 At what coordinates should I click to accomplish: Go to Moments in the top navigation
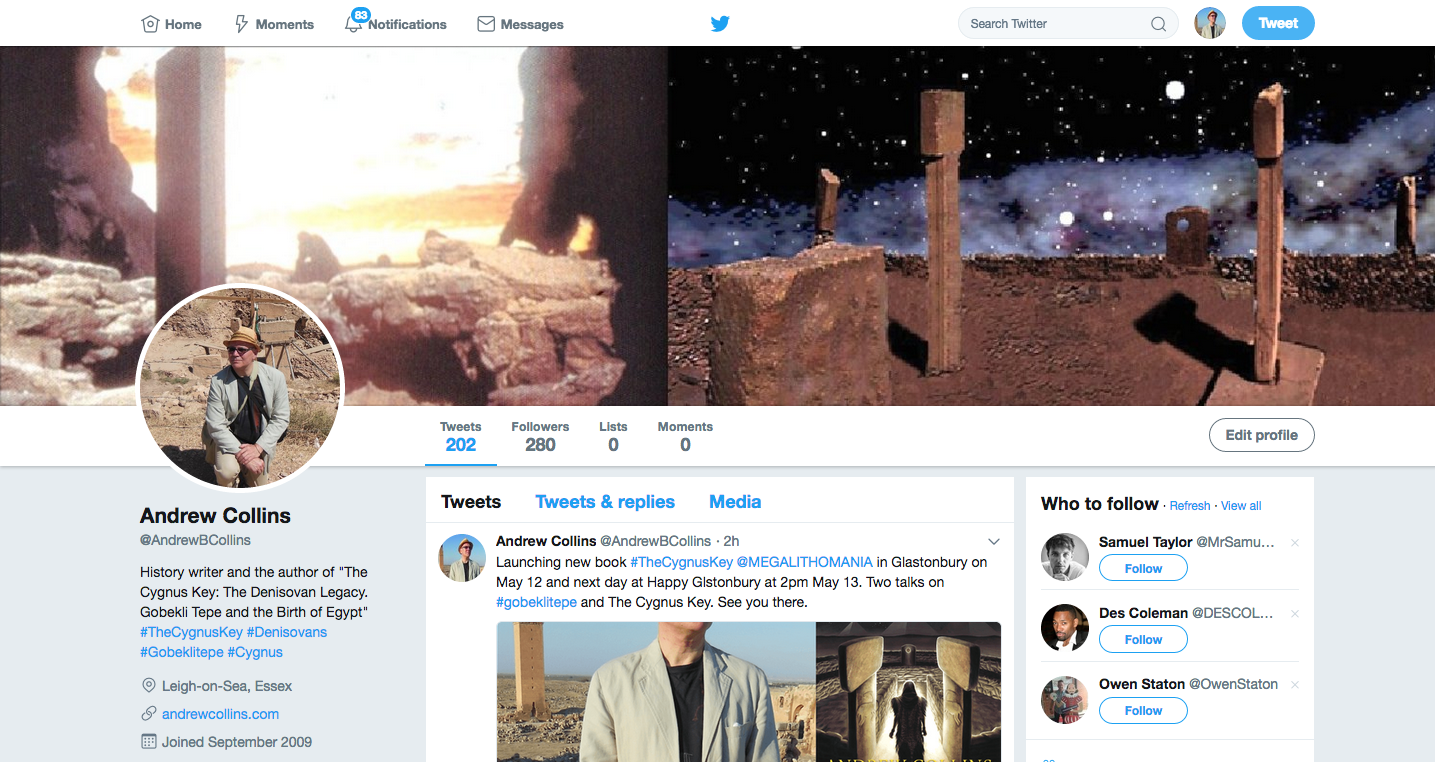click(274, 24)
